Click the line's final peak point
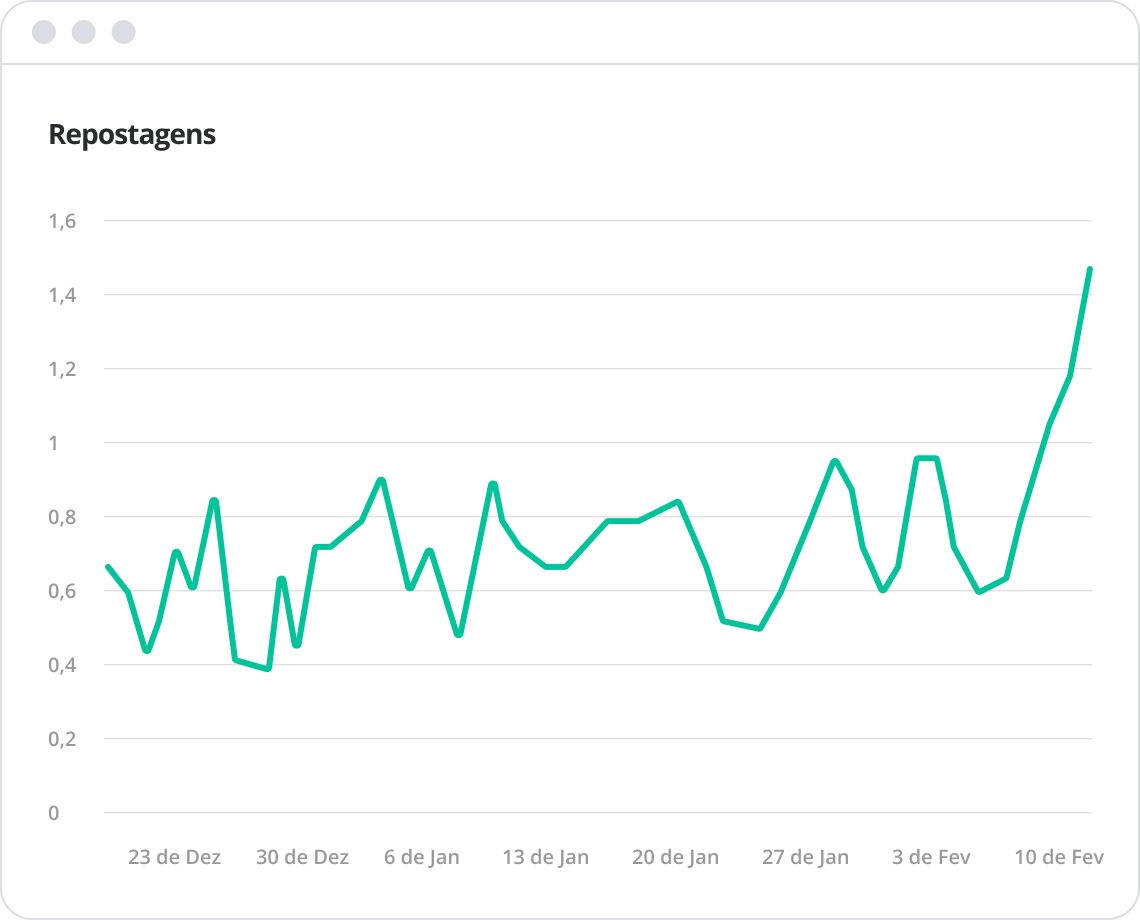 coord(1089,269)
